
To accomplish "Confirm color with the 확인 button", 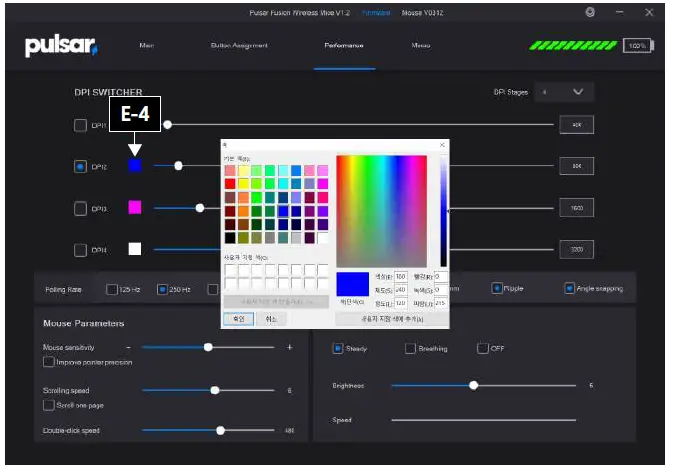I will tap(238, 319).
